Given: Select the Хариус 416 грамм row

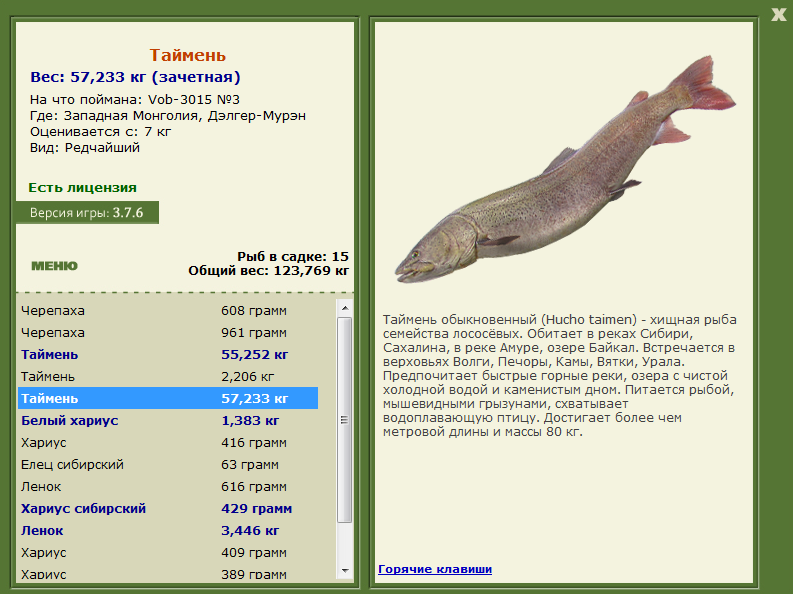Looking at the screenshot, I should pos(168,442).
